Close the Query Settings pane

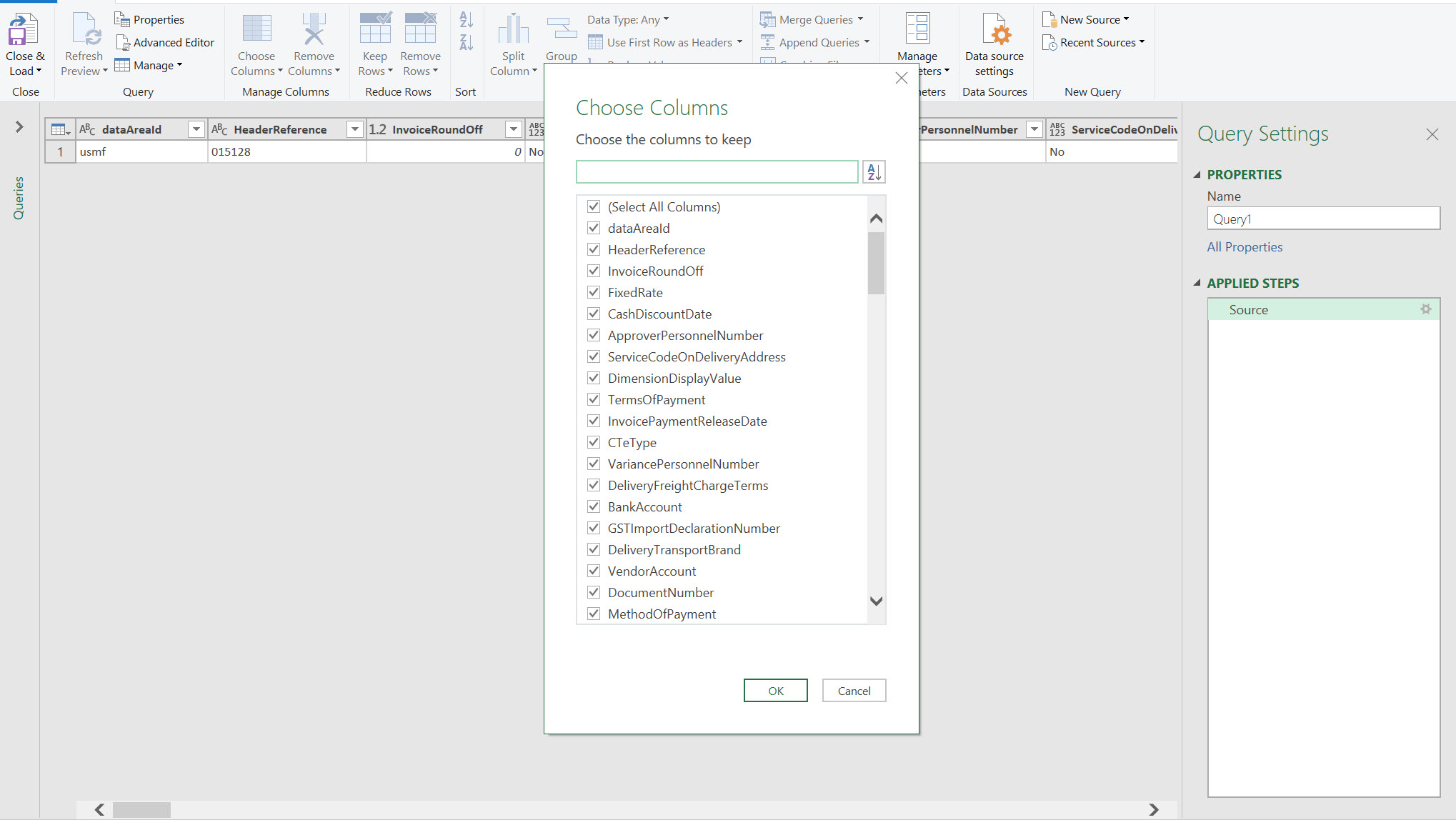click(x=1432, y=134)
